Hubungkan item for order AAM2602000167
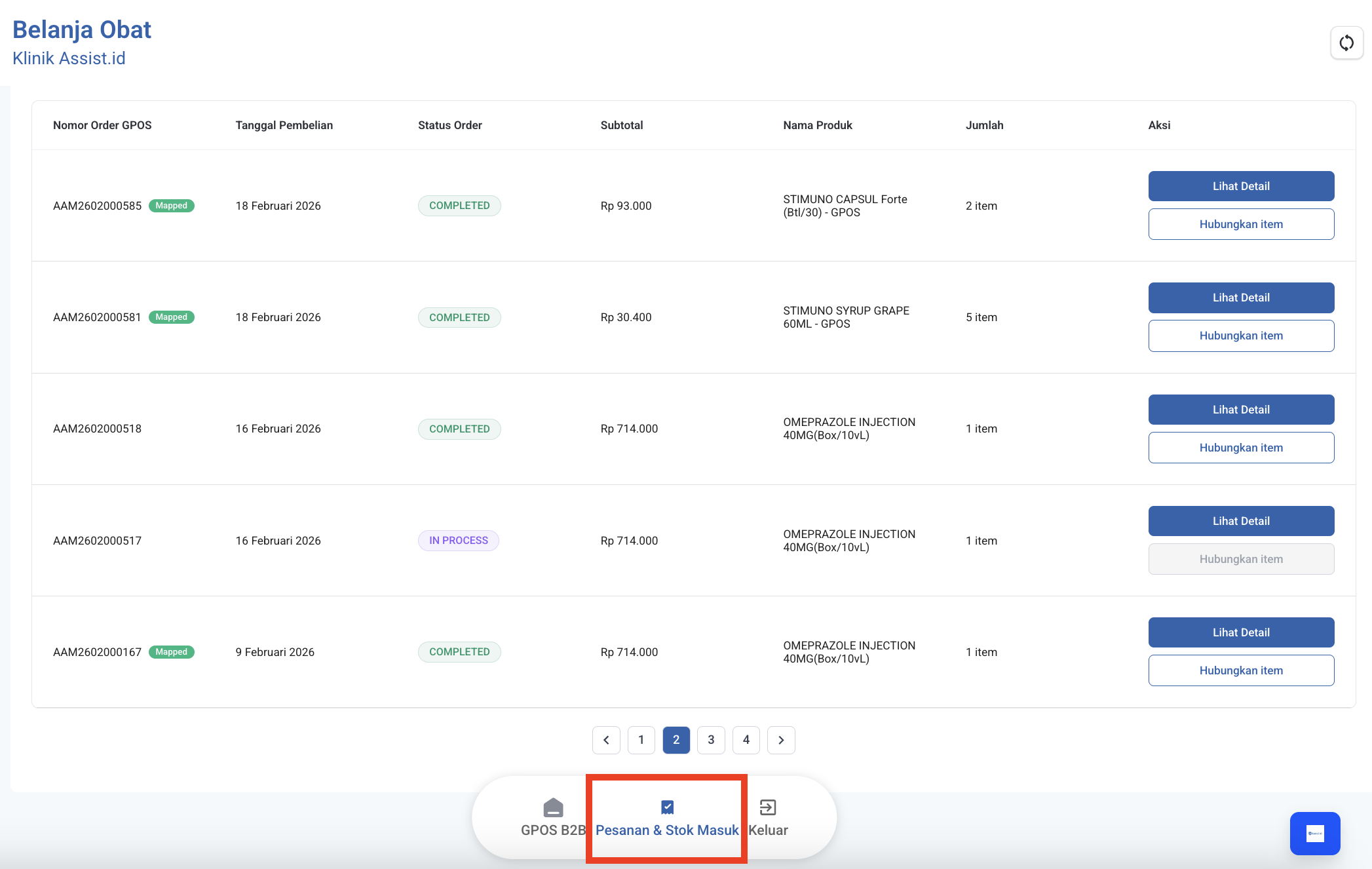1372x869 pixels. [x=1240, y=670]
